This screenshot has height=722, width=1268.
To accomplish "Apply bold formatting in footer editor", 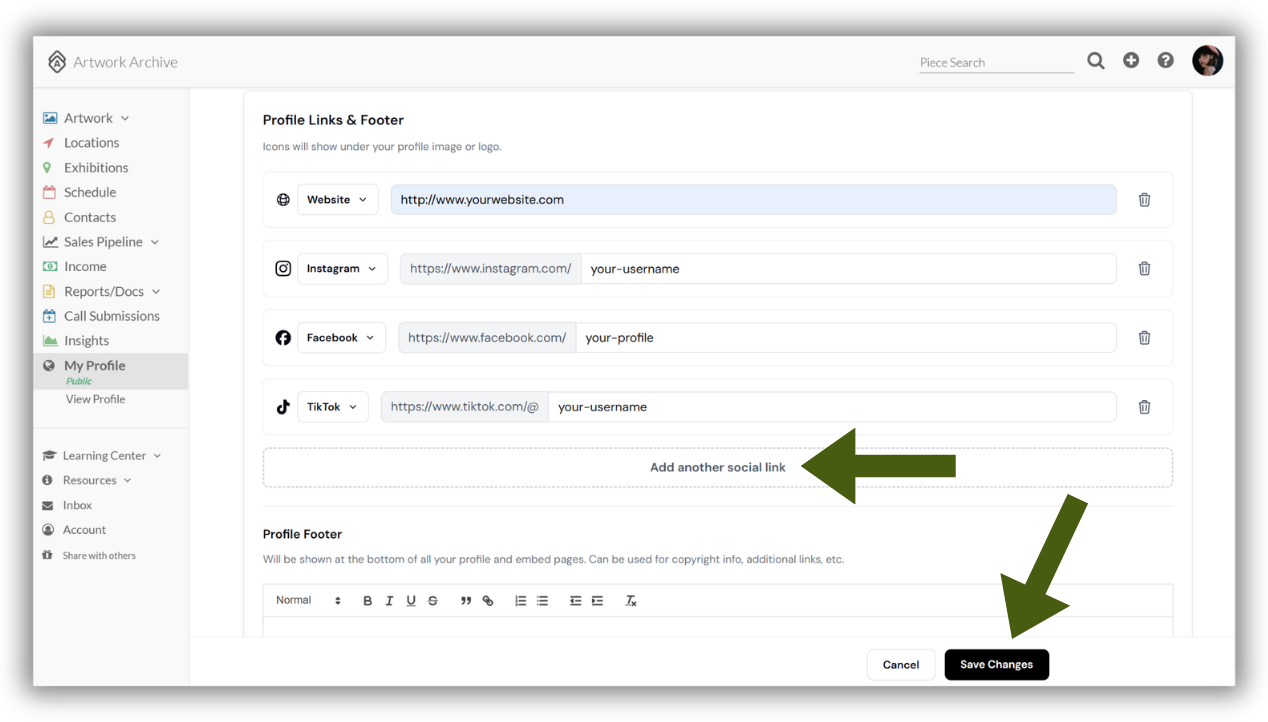I will tap(367, 601).
